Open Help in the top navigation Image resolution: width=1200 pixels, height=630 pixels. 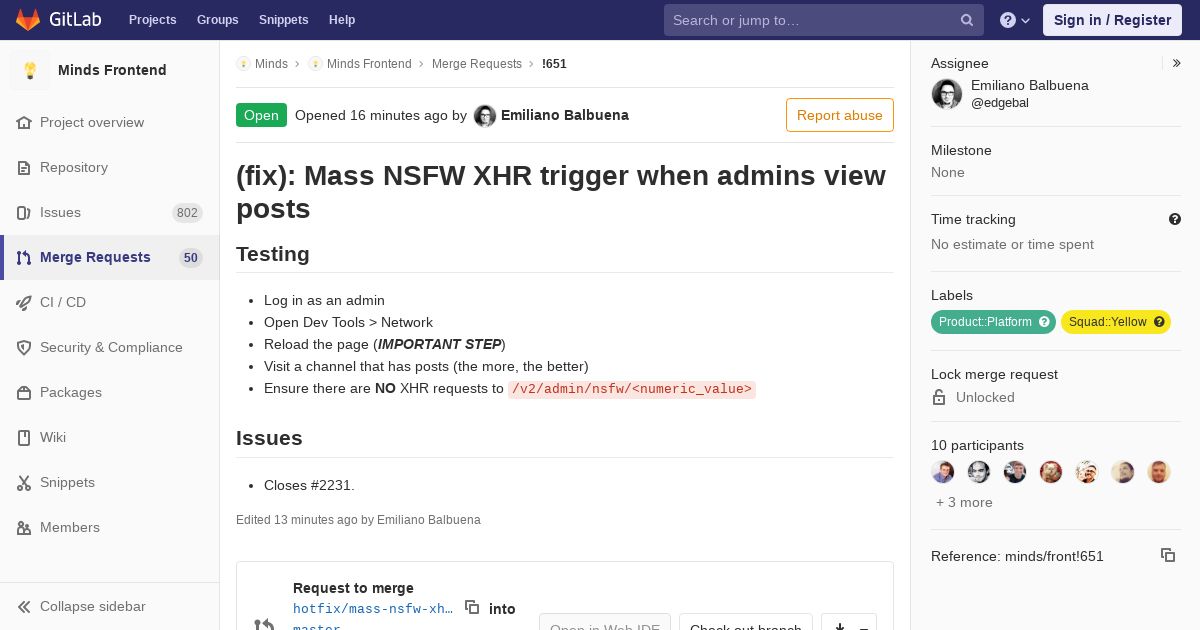[x=342, y=20]
